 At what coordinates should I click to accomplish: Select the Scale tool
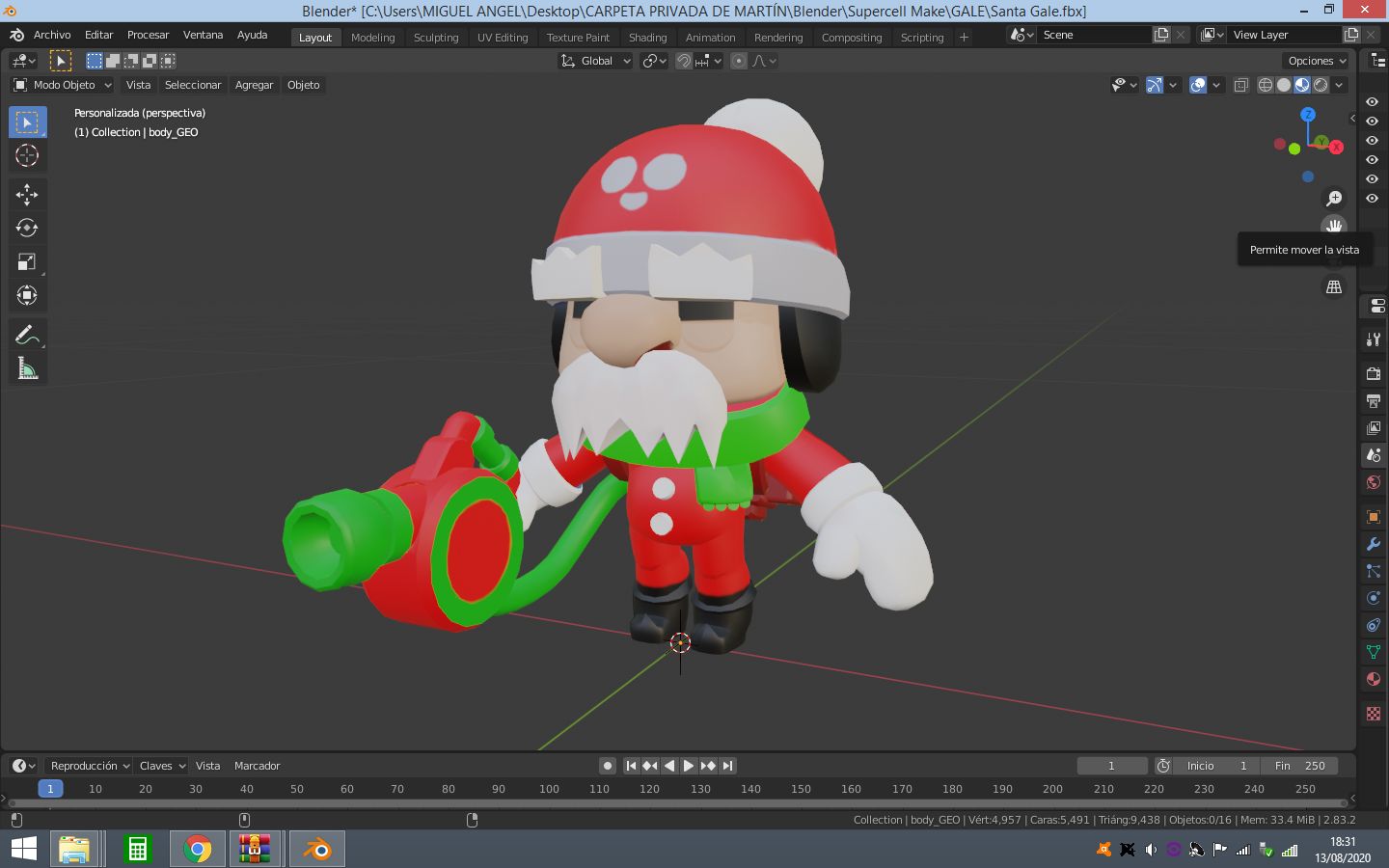click(27, 262)
